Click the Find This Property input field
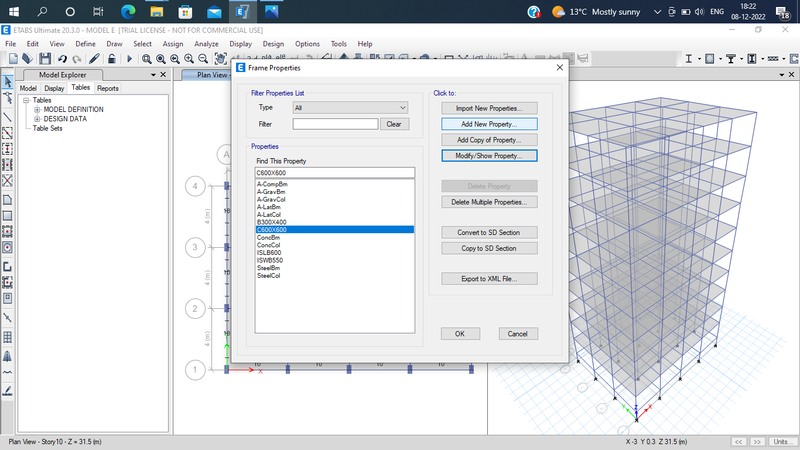 (335, 173)
